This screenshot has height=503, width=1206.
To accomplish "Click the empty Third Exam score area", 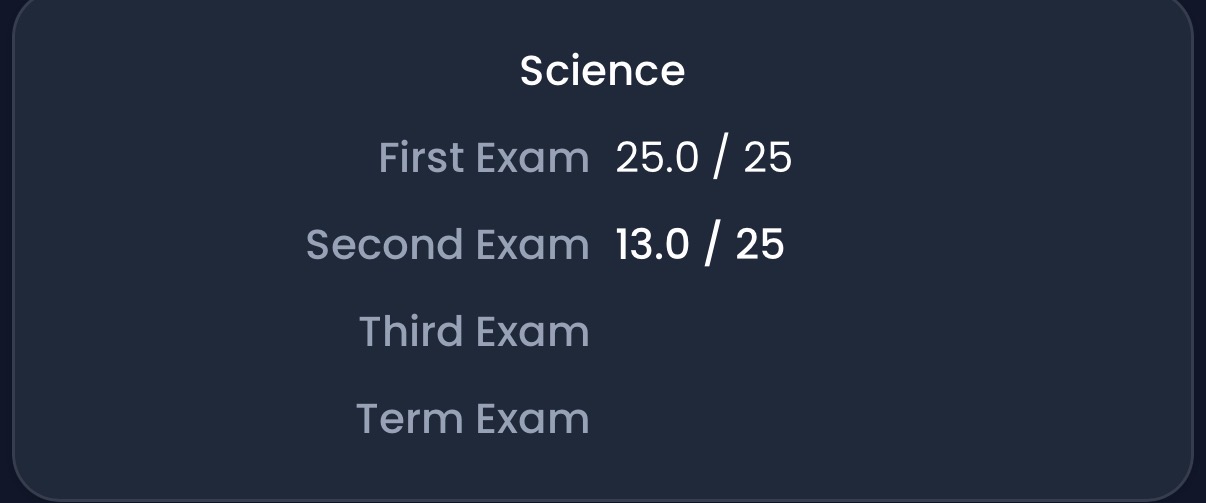I will point(700,332).
